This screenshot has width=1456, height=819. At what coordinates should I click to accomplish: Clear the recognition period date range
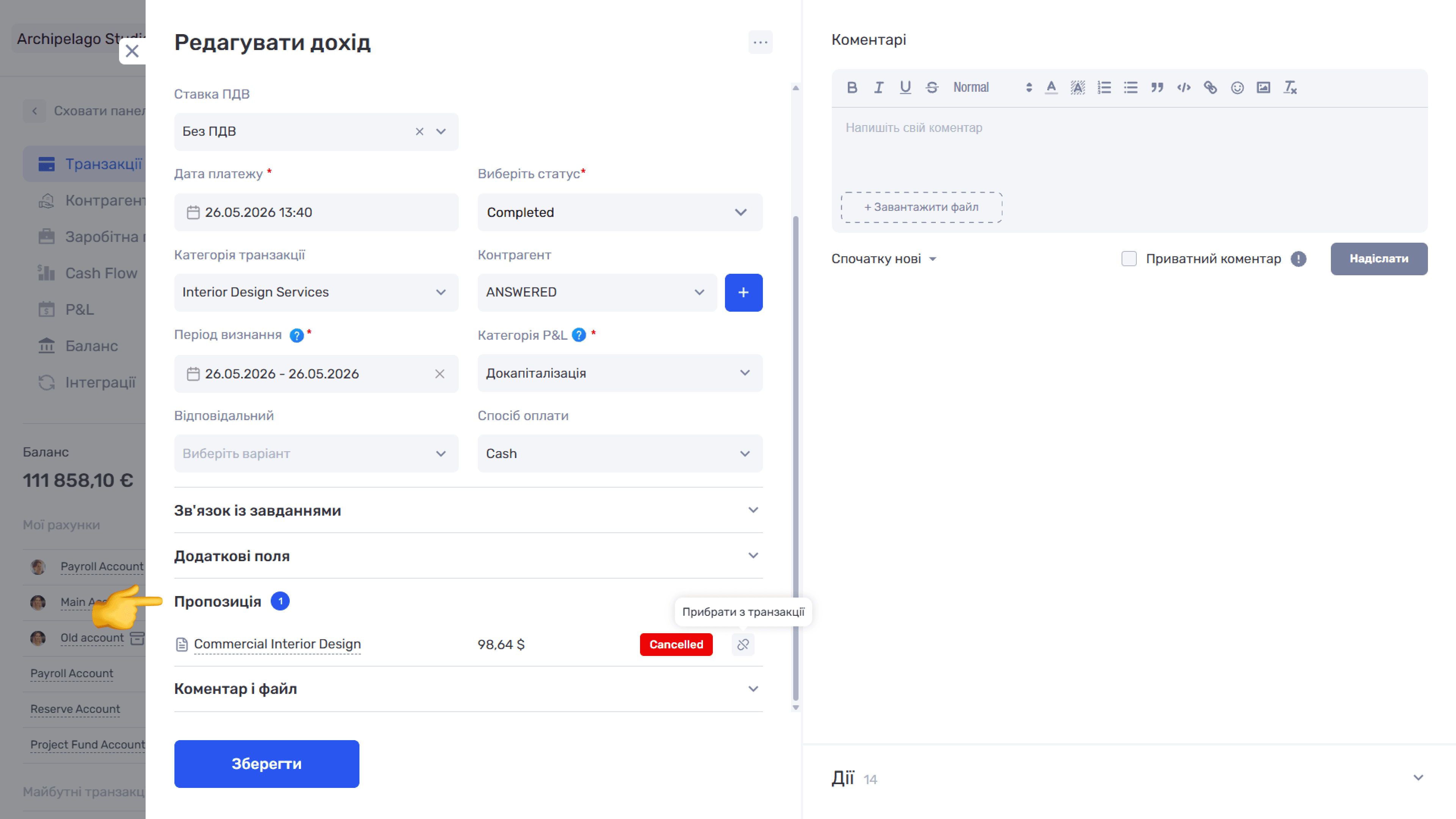[440, 374]
